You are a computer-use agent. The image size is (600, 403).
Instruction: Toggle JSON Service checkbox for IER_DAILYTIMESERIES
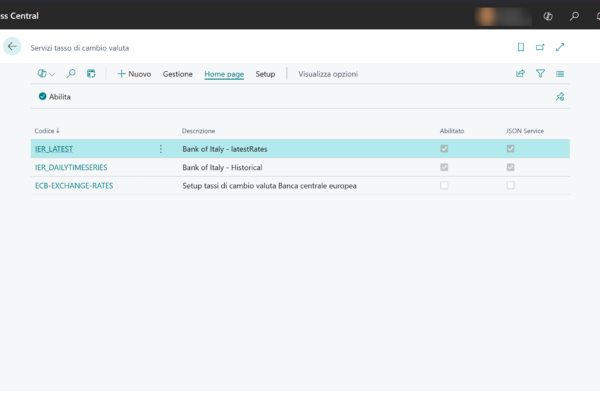tap(510, 167)
